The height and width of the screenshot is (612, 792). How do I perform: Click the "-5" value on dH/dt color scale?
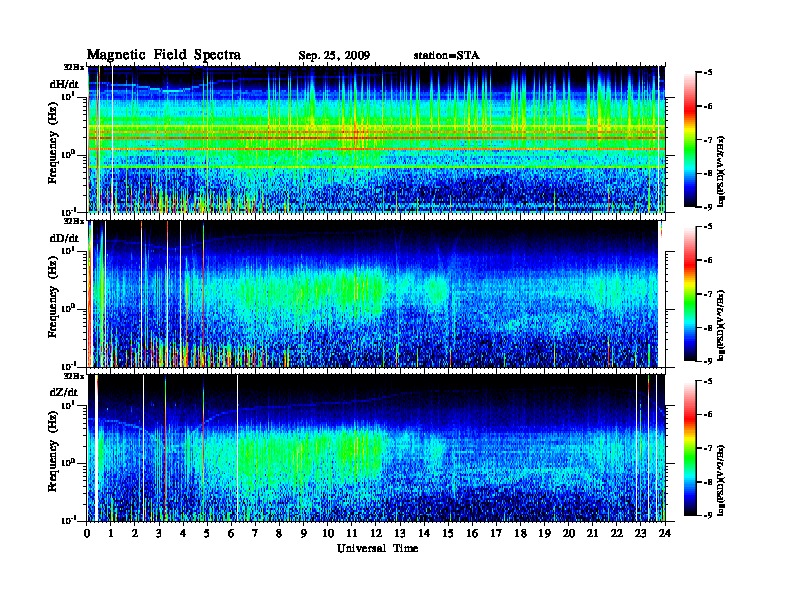708,73
